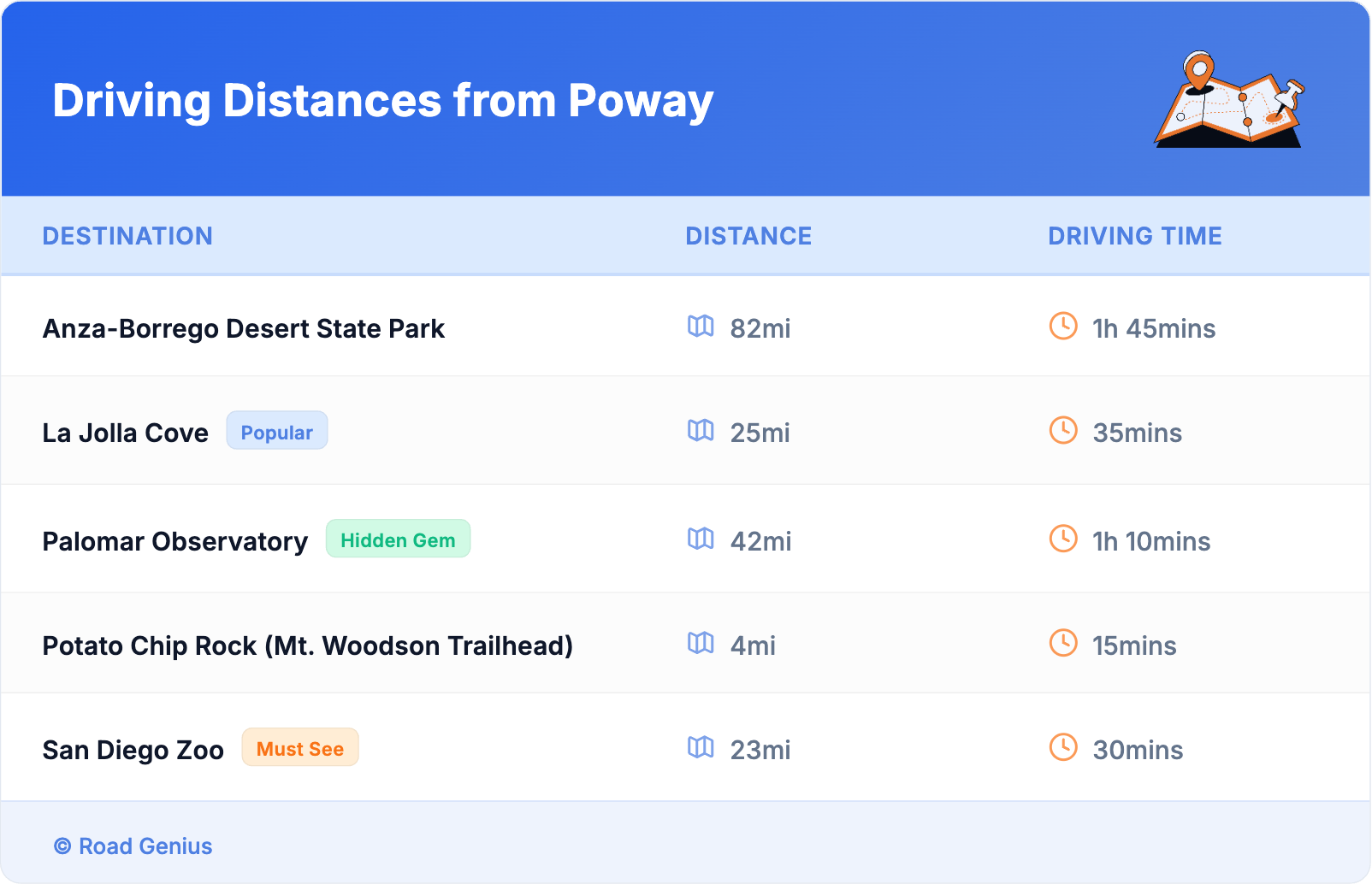Click the clock icon next to 1h 45mins
The width and height of the screenshot is (1372, 884).
point(1063,326)
